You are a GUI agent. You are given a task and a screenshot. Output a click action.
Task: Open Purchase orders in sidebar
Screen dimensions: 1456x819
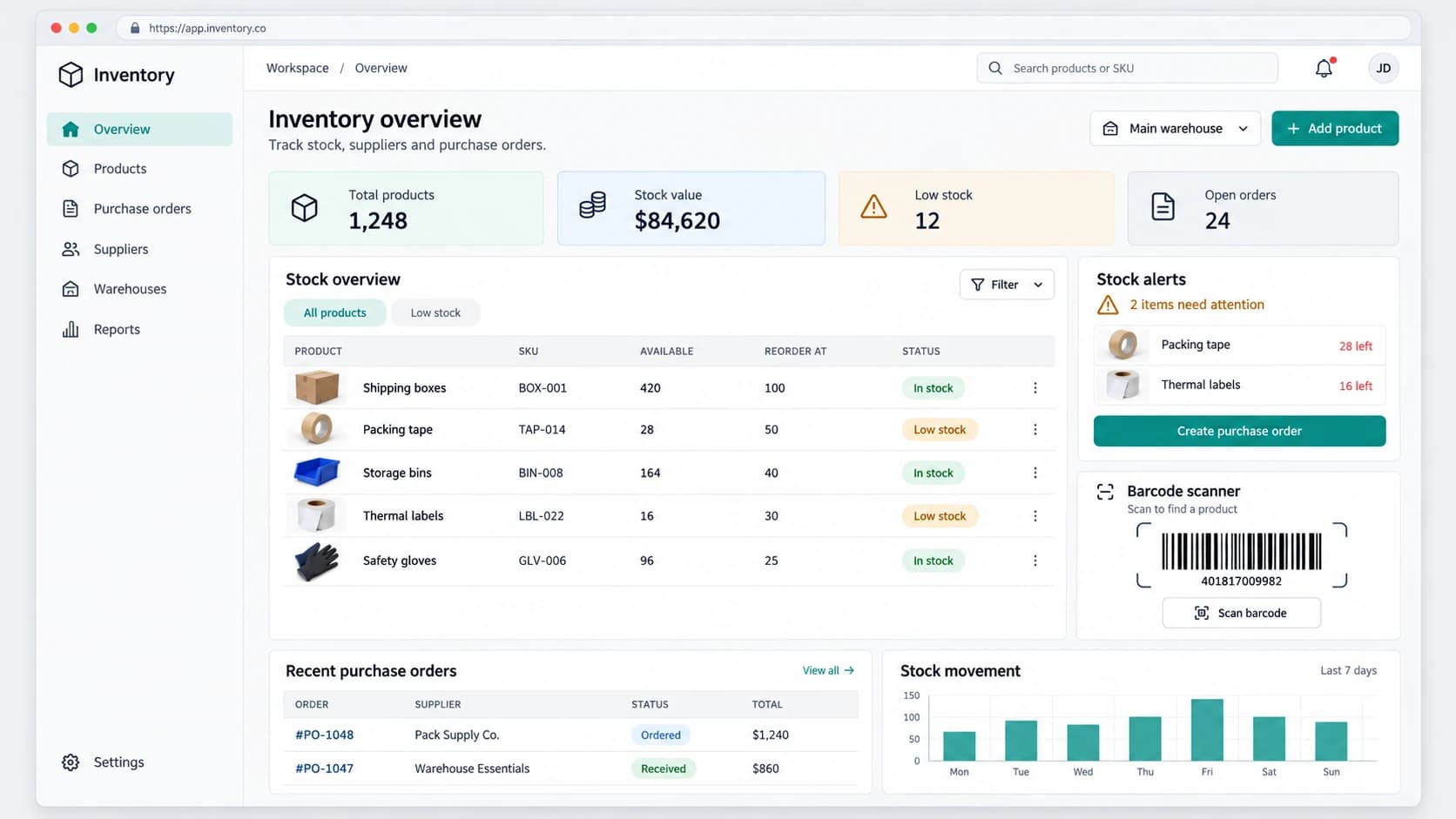coord(139,209)
